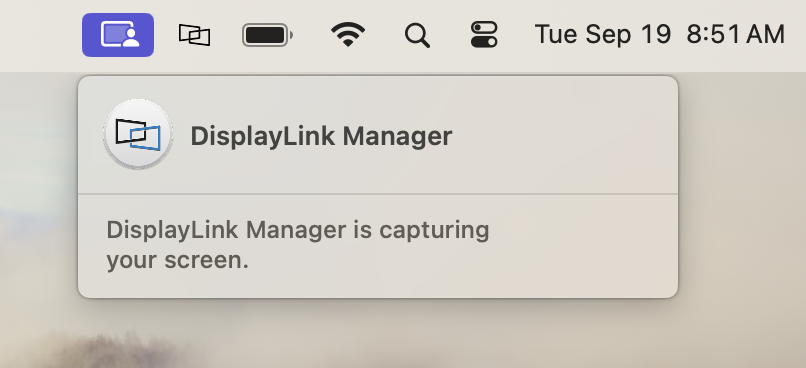
Task: Check the battery status icon
Action: (268, 35)
